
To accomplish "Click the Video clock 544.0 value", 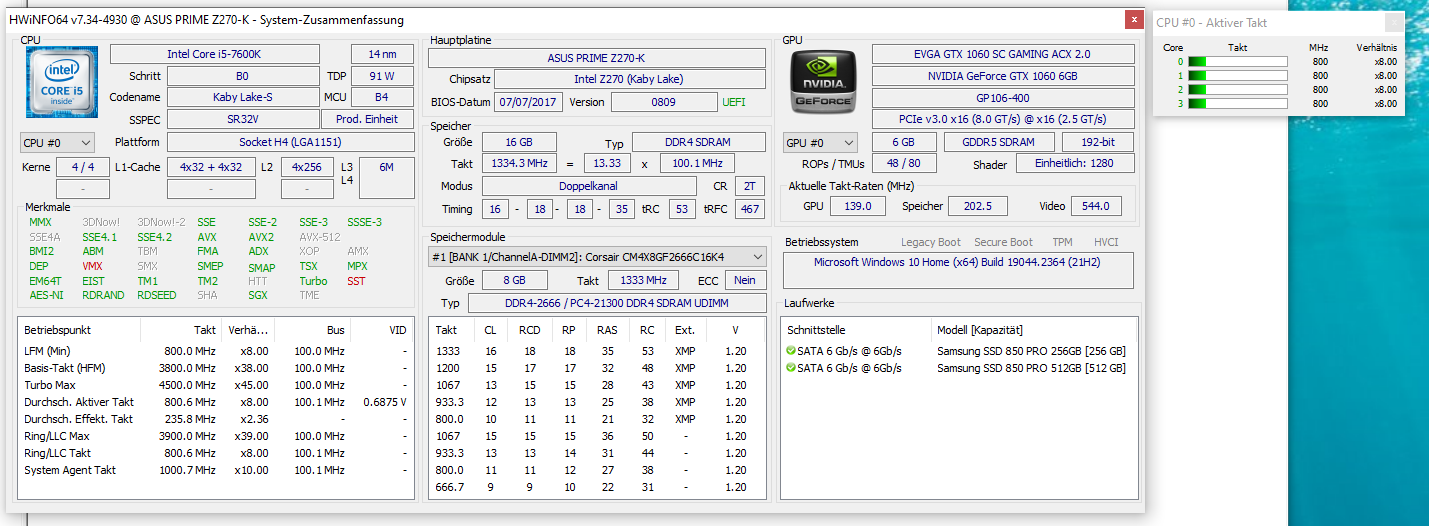I will pyautogui.click(x=1095, y=206).
